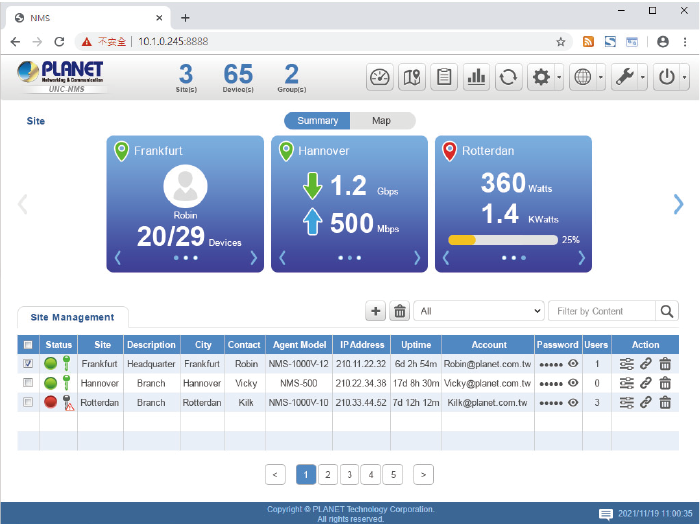Screen dimensions: 700x526
Task: Select the Site Management tab
Action: (72, 317)
